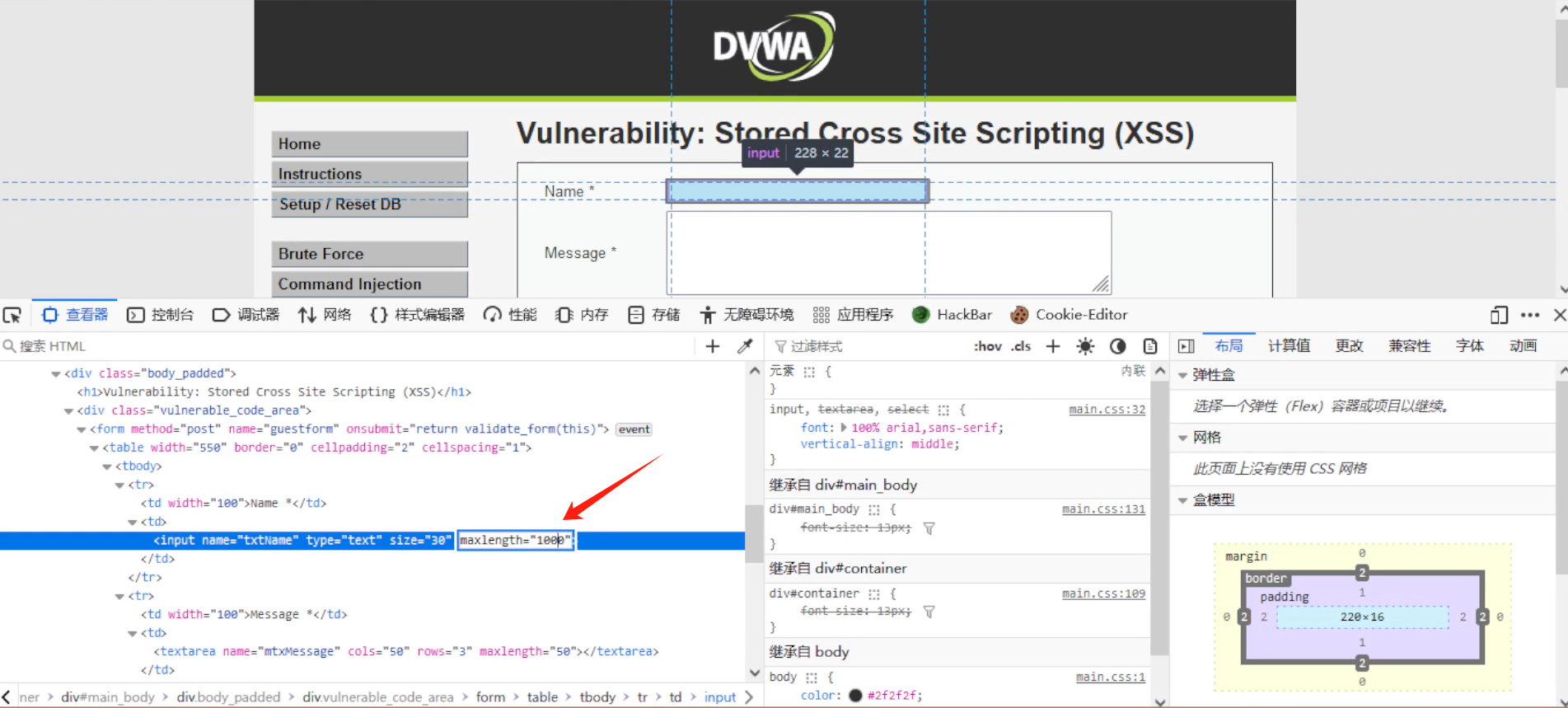Expand the font shorthand property
This screenshot has width=1568, height=708.
coord(844,428)
